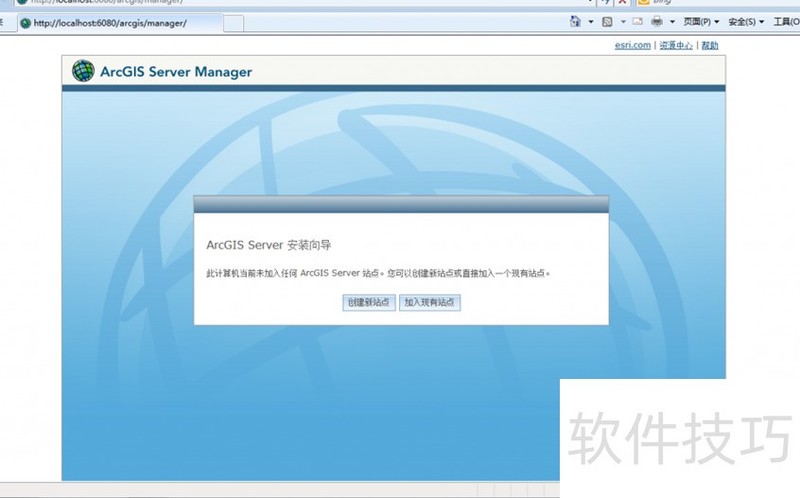Click the tab's page favicon
The height and width of the screenshot is (498, 800).
click(25, 22)
